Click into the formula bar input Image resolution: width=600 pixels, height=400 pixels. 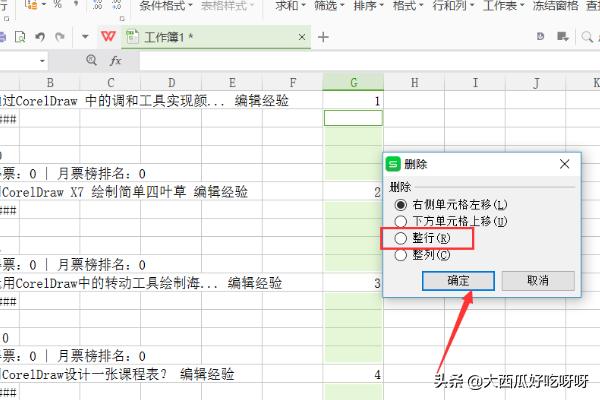click(369, 60)
